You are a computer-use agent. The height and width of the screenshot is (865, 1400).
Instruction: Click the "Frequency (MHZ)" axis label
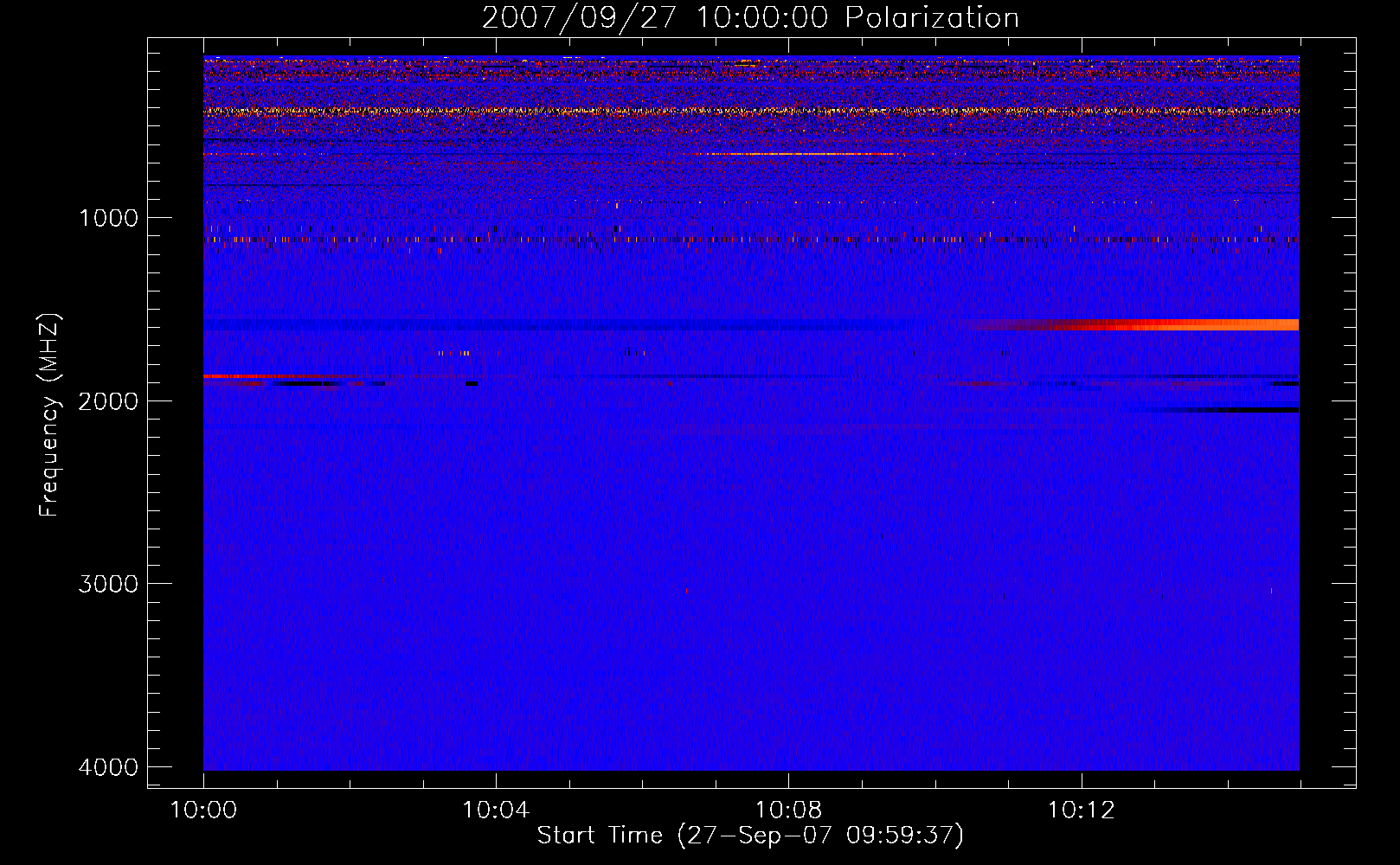coord(49,416)
